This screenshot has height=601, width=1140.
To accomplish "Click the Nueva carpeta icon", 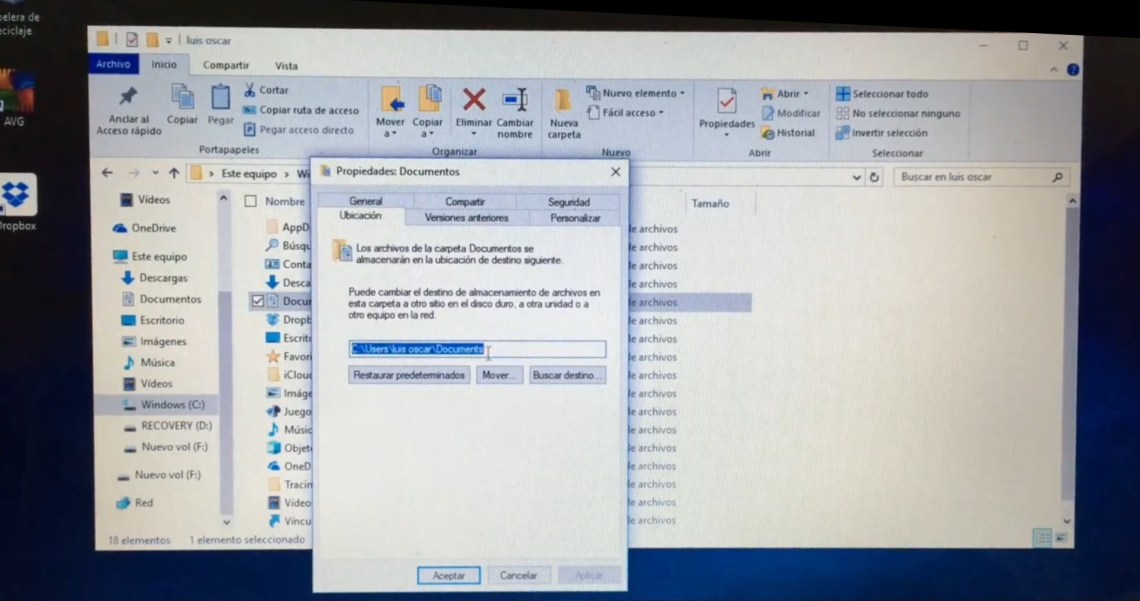I will tap(563, 100).
